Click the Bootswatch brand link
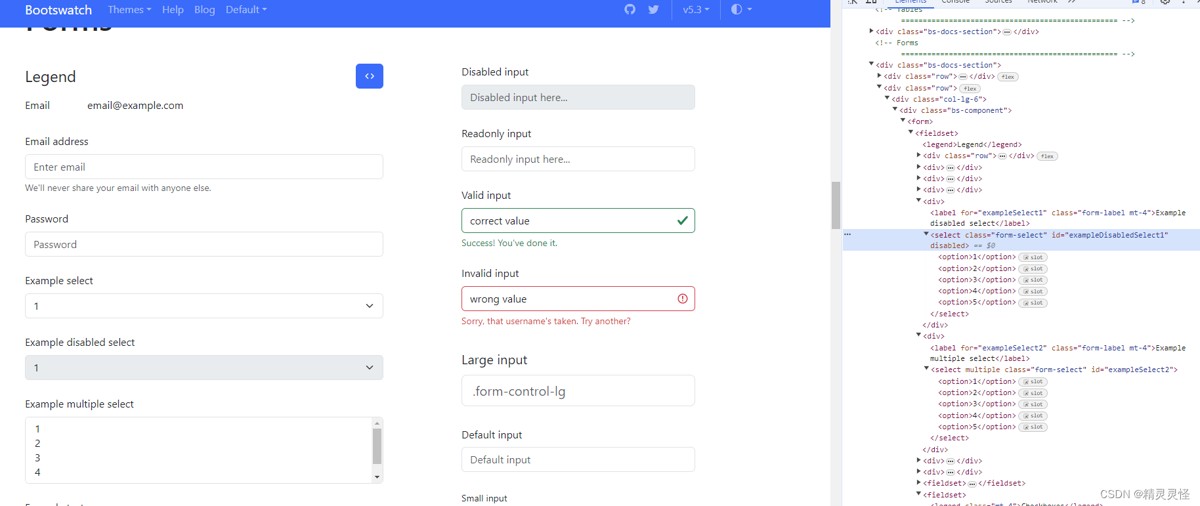This screenshot has height=506, width=1200. pos(58,10)
